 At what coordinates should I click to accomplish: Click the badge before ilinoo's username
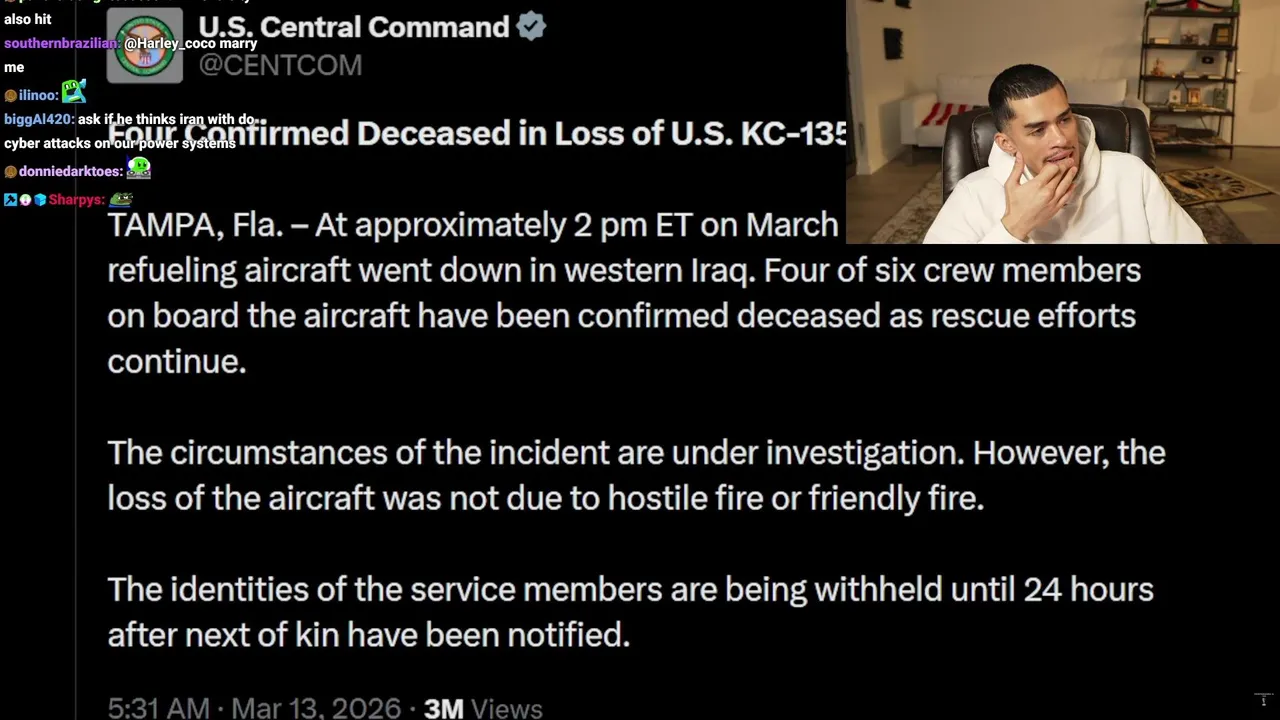10,96
